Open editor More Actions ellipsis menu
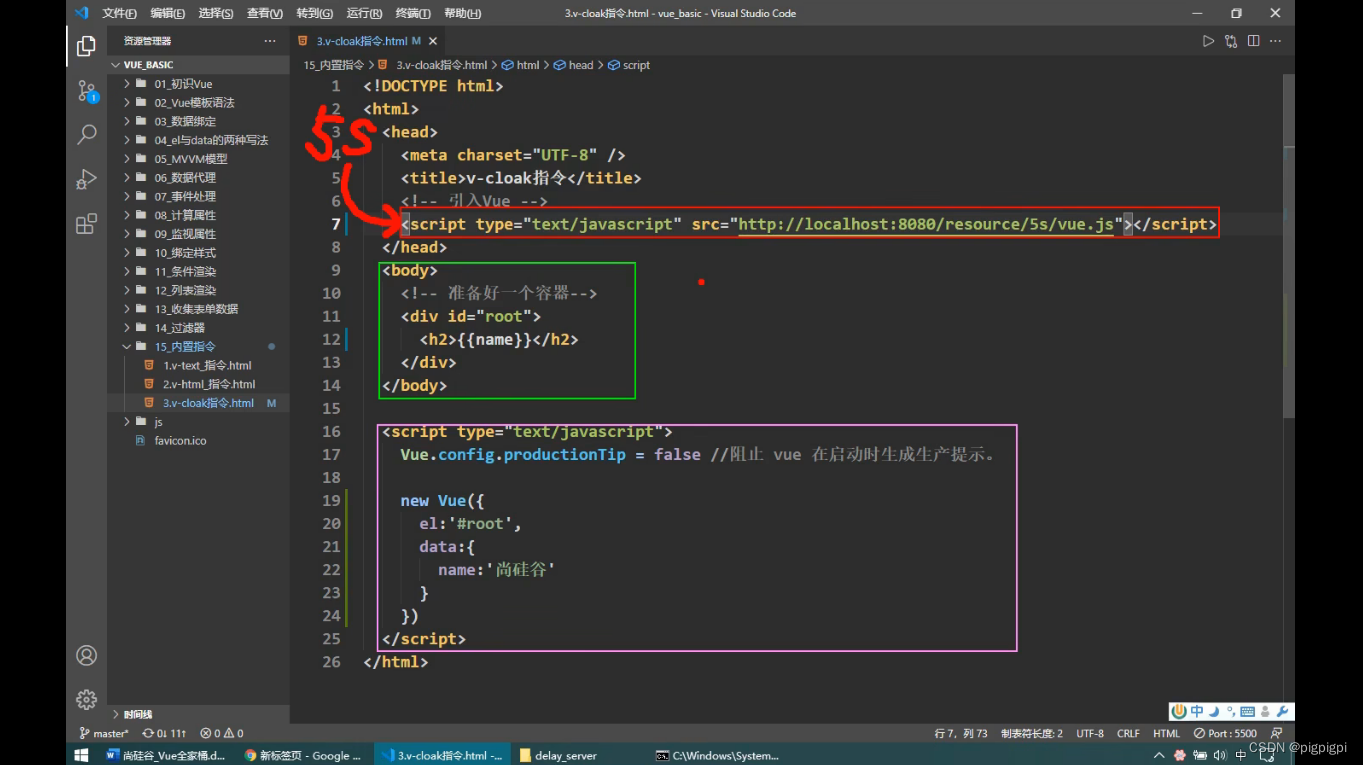The width and height of the screenshot is (1363, 765). 1276,41
